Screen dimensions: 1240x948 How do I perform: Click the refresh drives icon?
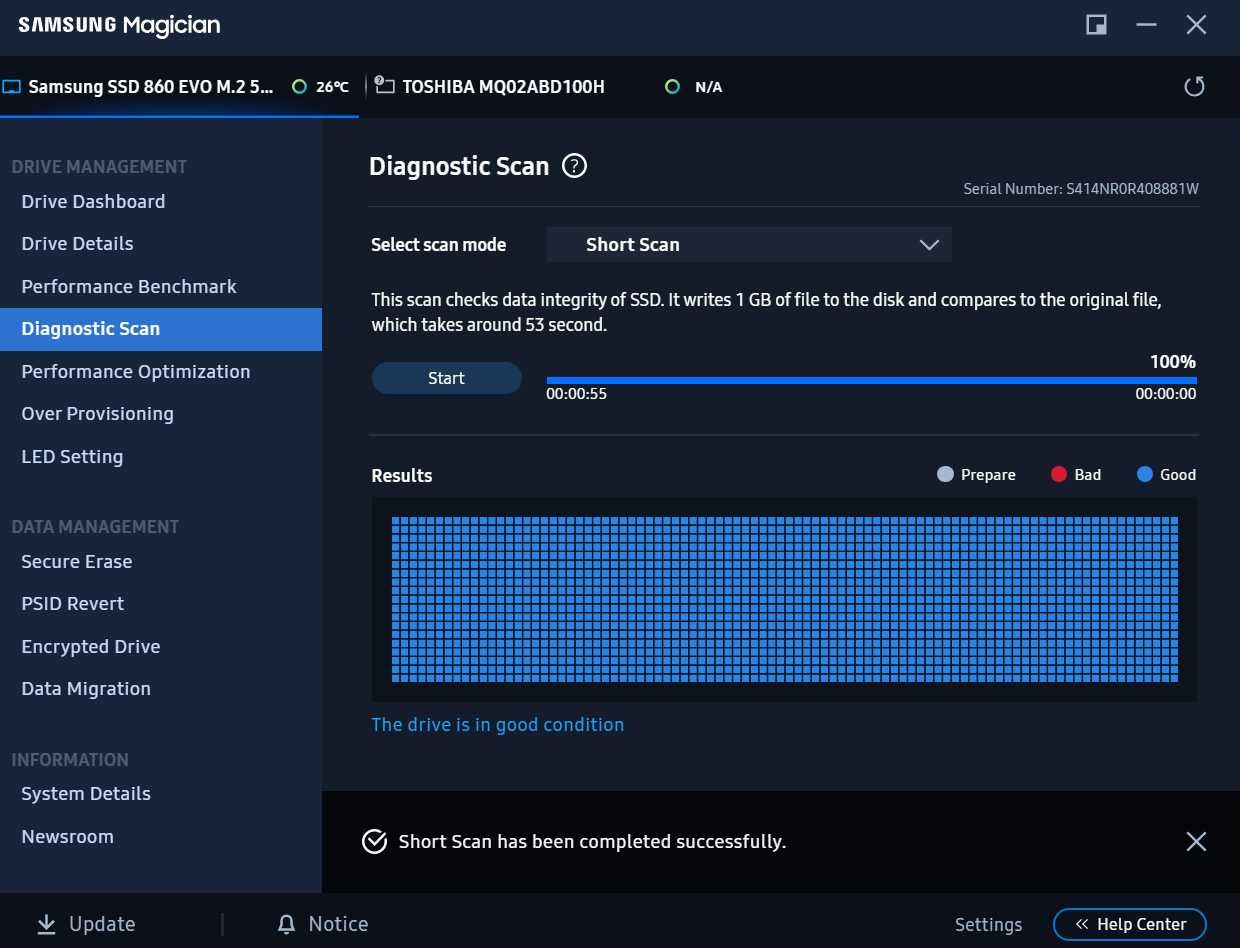tap(1194, 87)
